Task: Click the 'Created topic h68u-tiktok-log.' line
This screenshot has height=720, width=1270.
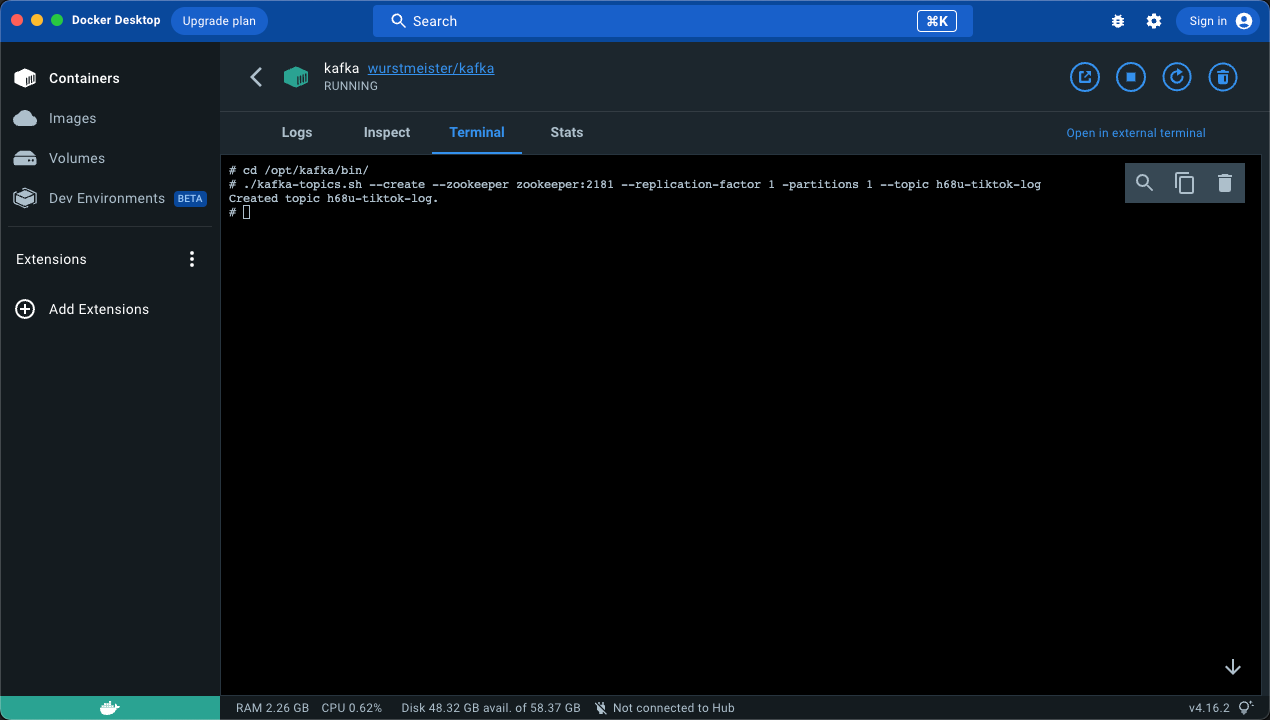Action: 334,198
